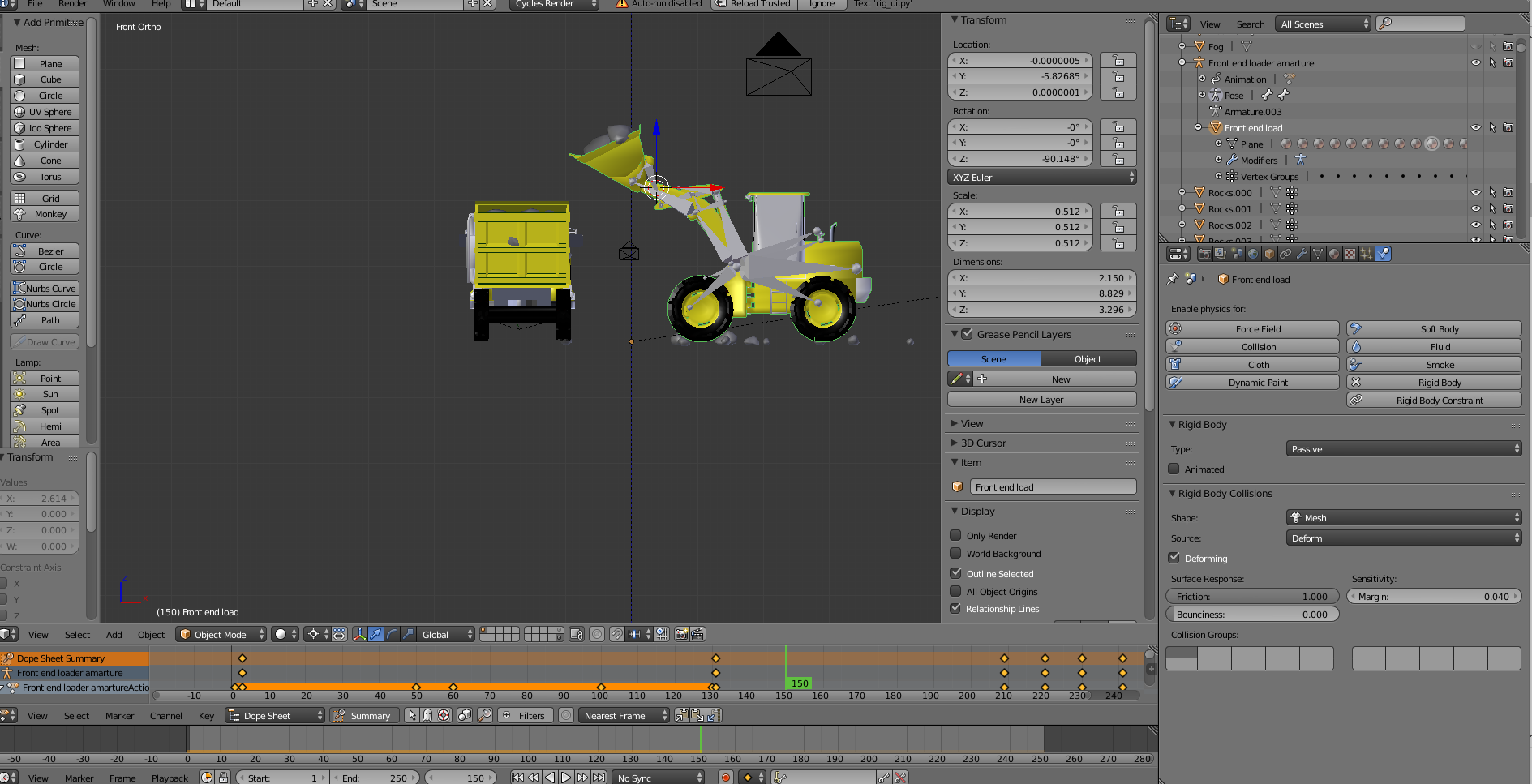Open the Source Deform dropdown
1532x784 pixels.
(1404, 538)
